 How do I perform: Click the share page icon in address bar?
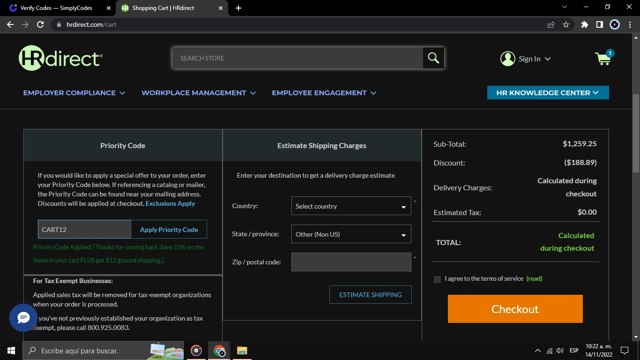point(551,24)
